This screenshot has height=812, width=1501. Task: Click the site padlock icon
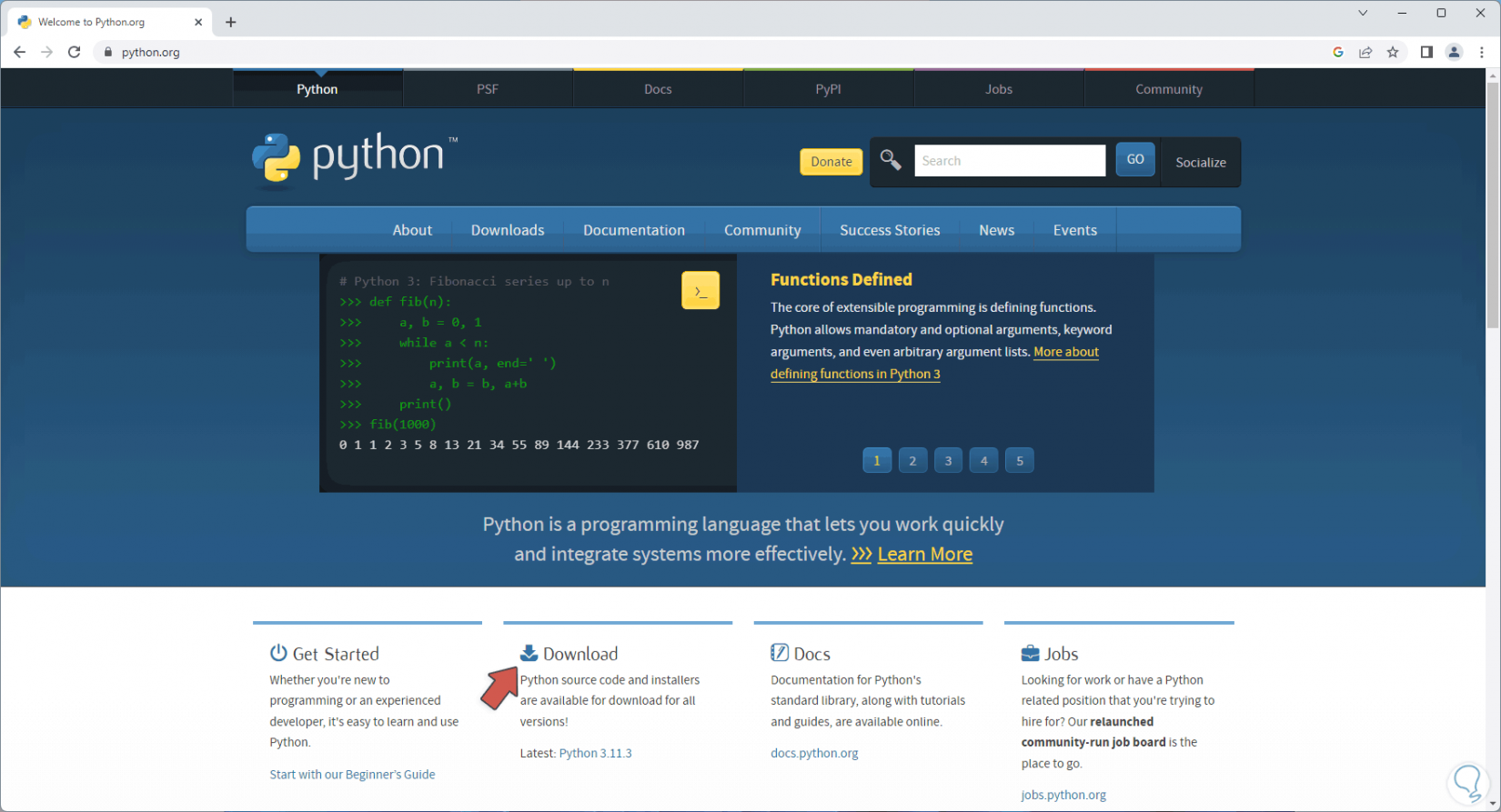108,52
